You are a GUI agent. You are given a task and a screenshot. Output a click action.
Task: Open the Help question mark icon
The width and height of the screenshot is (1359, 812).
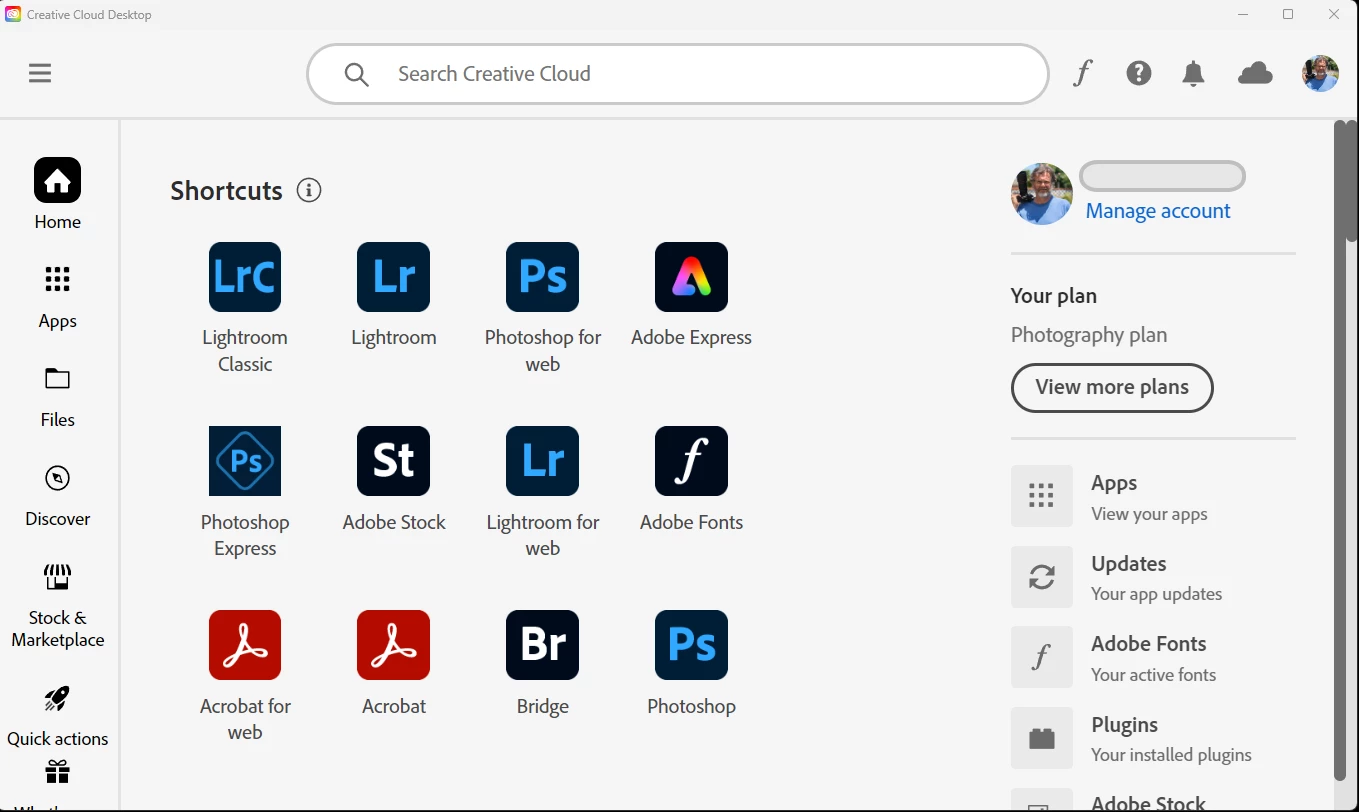pos(1139,73)
